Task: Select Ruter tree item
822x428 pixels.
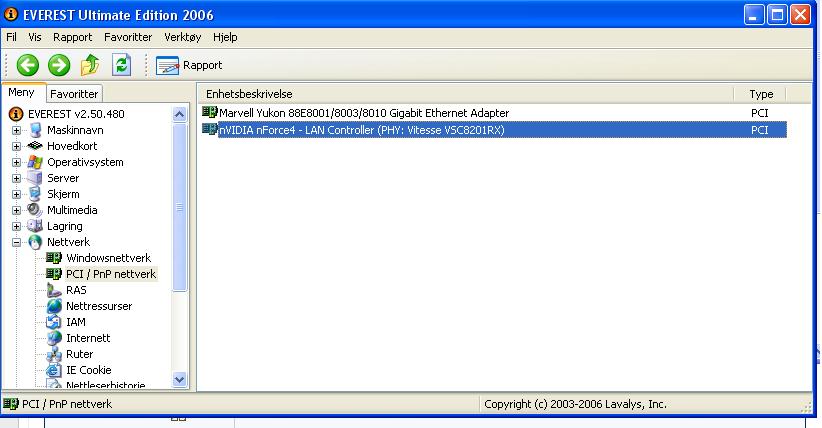Action: [80, 354]
